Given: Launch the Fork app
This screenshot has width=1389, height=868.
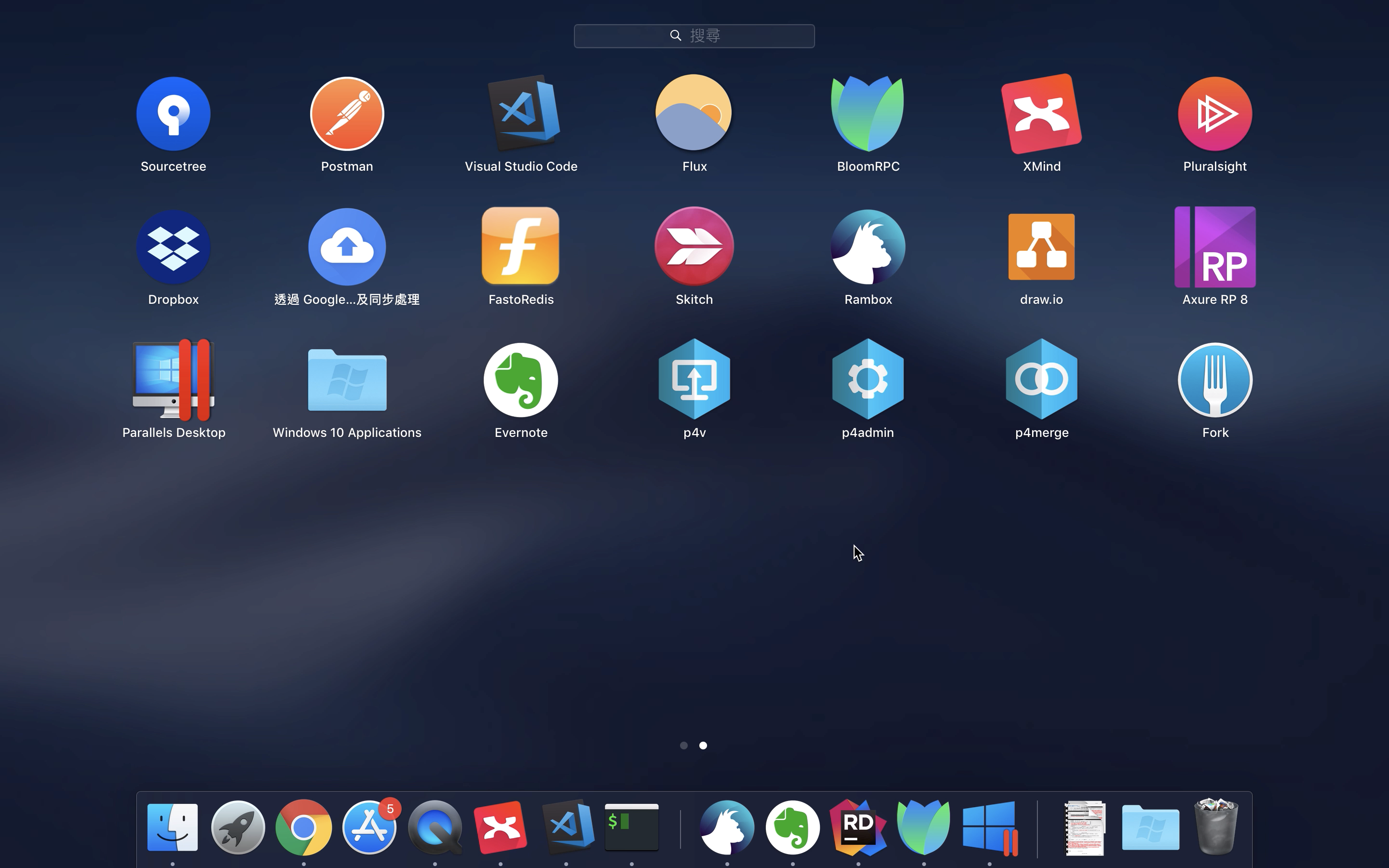Looking at the screenshot, I should point(1214,380).
